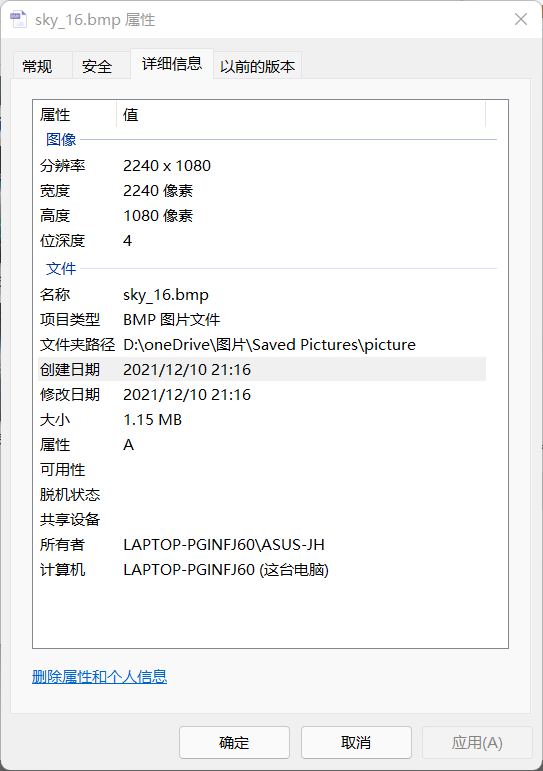
Task: Click the 应用(A) button
Action: click(477, 742)
